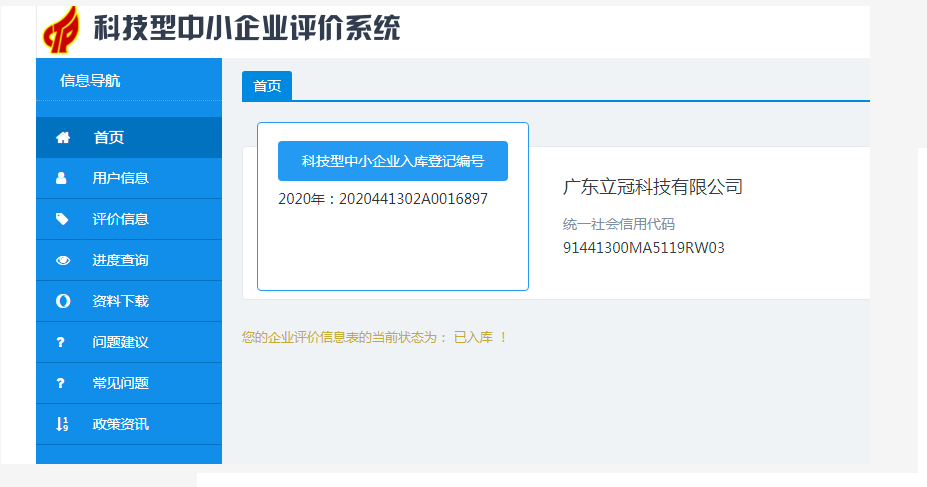The height and width of the screenshot is (487, 927).
Task: Click the circle icon for 资料下载
Action: pos(63,301)
